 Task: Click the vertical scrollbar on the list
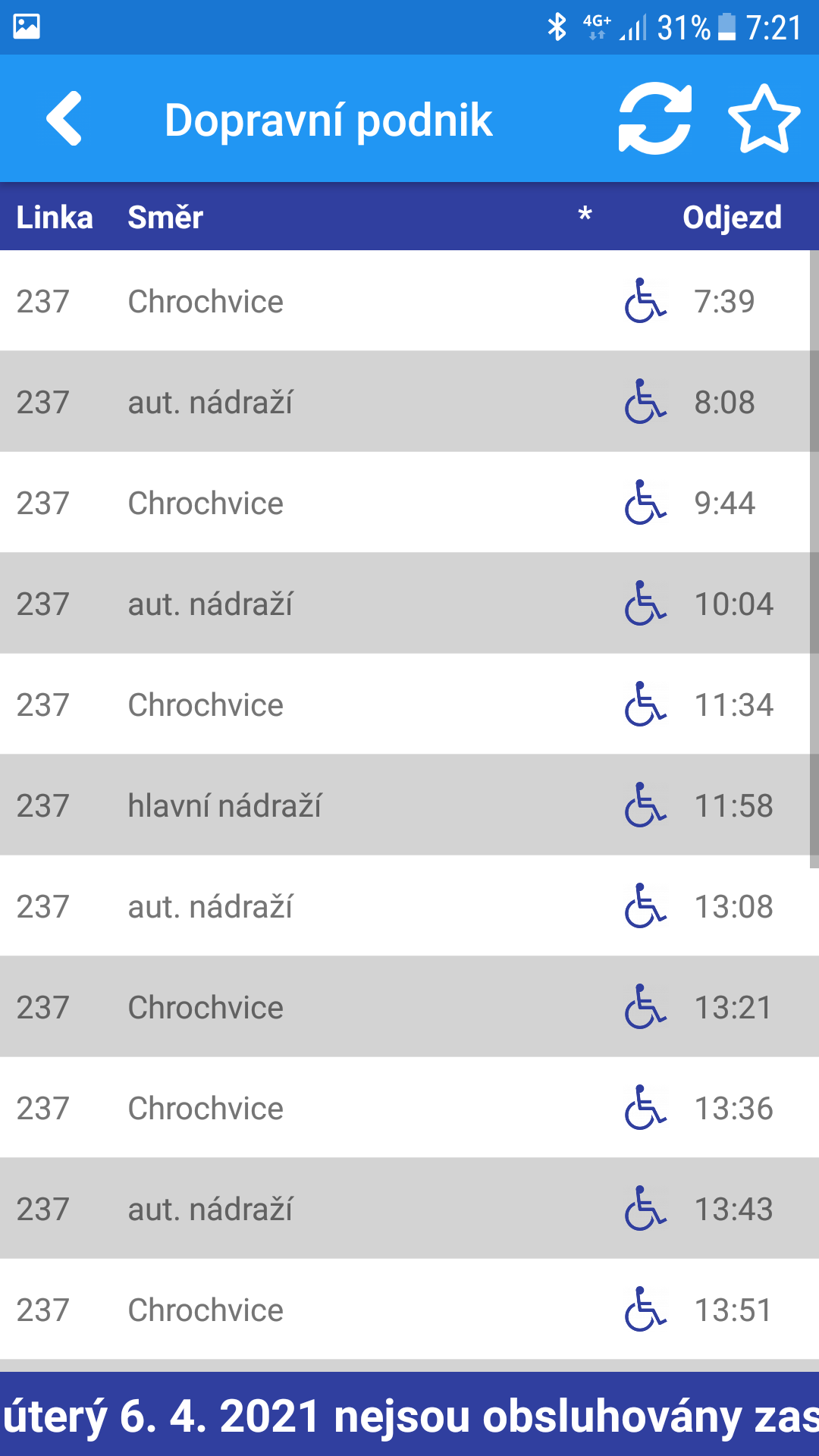[814, 561]
